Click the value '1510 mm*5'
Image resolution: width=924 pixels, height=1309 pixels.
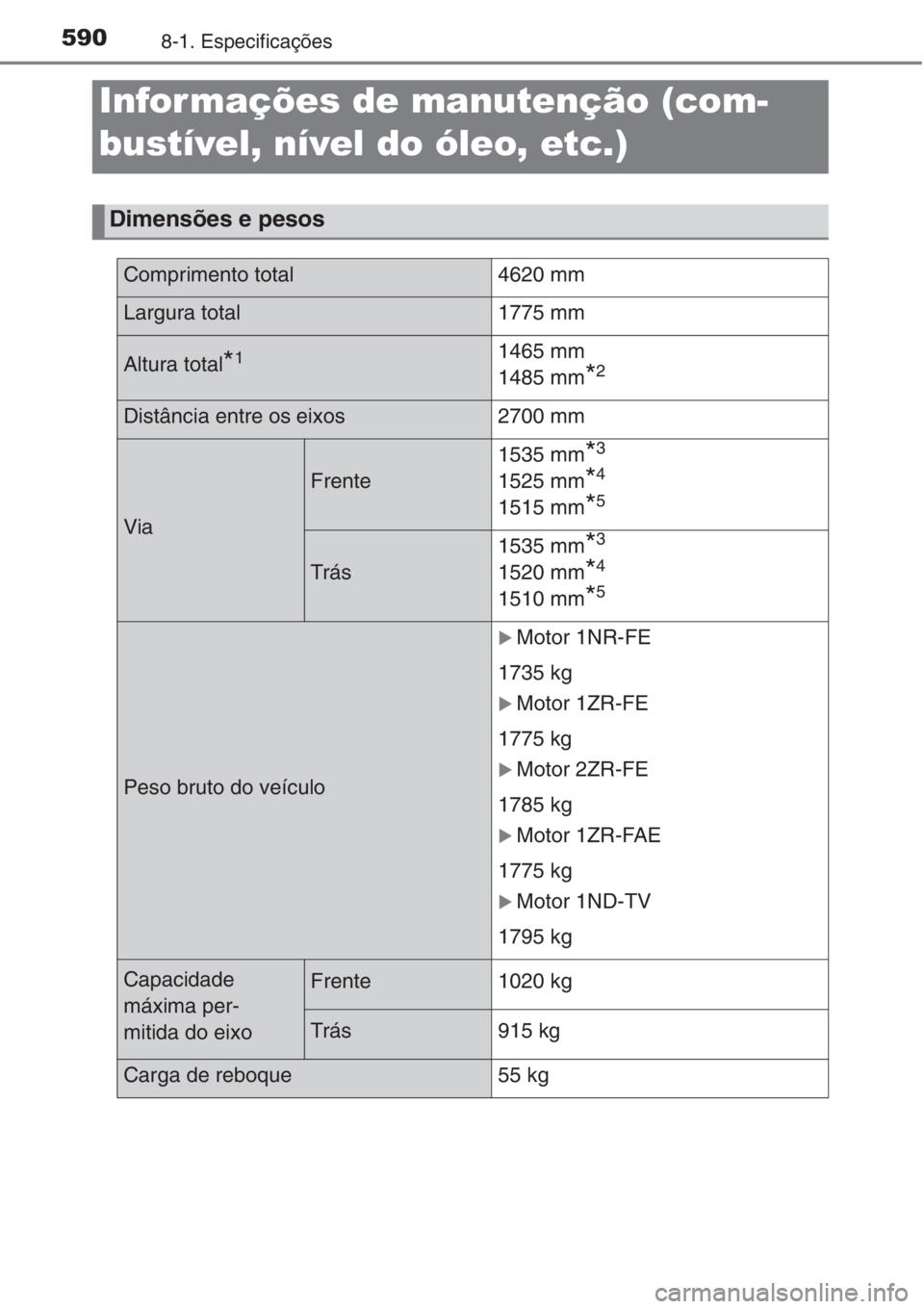coord(552,597)
